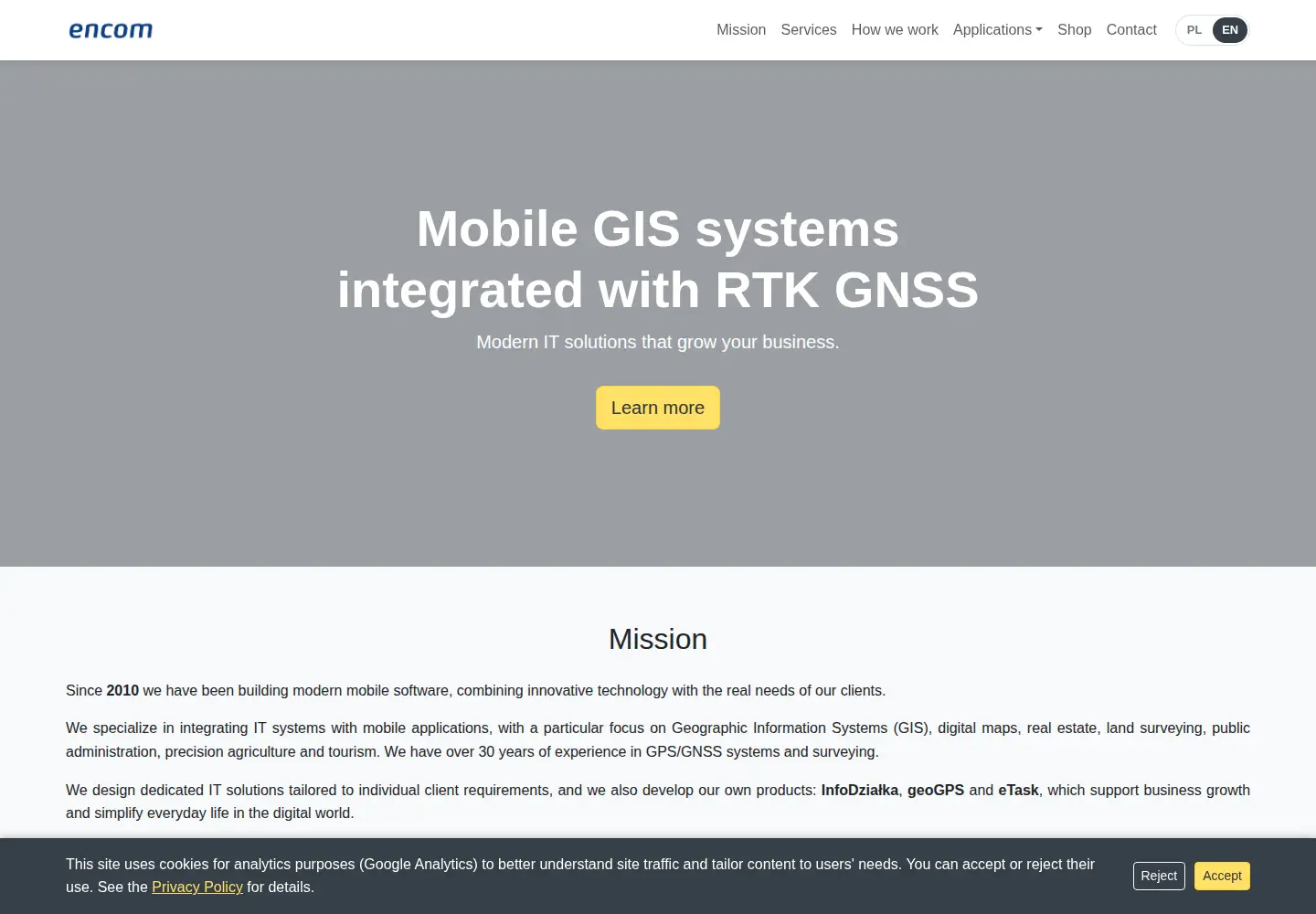The height and width of the screenshot is (914, 1316).
Task: Click the hero heading 'Mobile GIS systems'
Action: click(658, 228)
